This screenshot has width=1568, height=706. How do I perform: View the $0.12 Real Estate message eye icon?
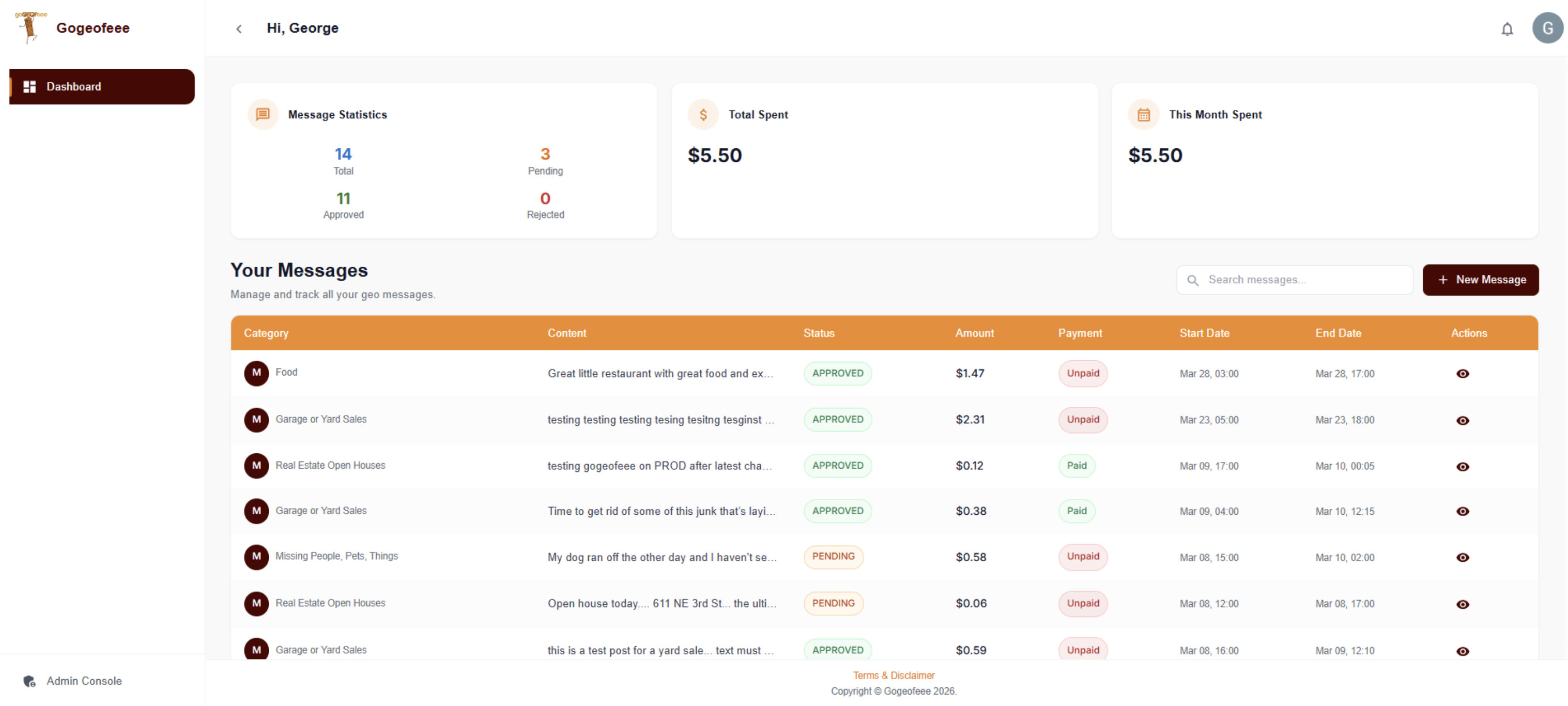click(1462, 466)
